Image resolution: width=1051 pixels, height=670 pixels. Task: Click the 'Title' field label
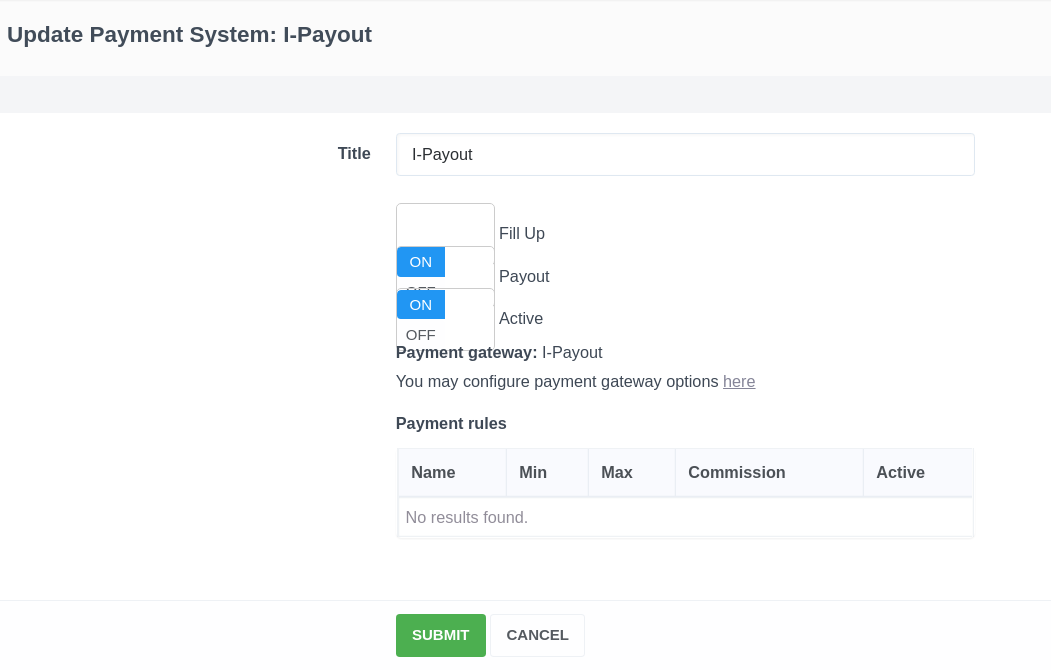[354, 154]
